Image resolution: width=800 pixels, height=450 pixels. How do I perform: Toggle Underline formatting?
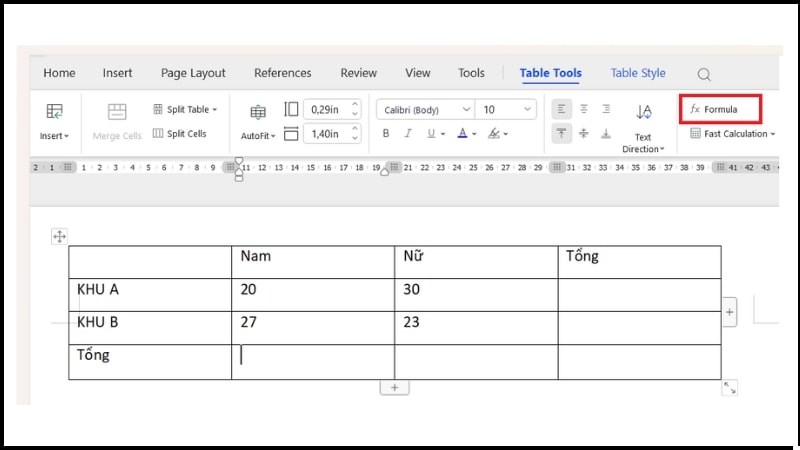tap(432, 133)
